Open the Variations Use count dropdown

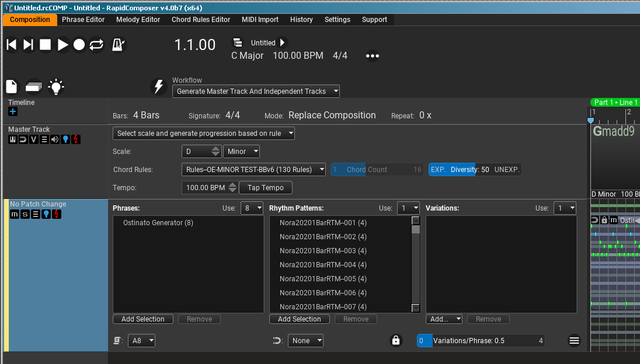coord(565,208)
